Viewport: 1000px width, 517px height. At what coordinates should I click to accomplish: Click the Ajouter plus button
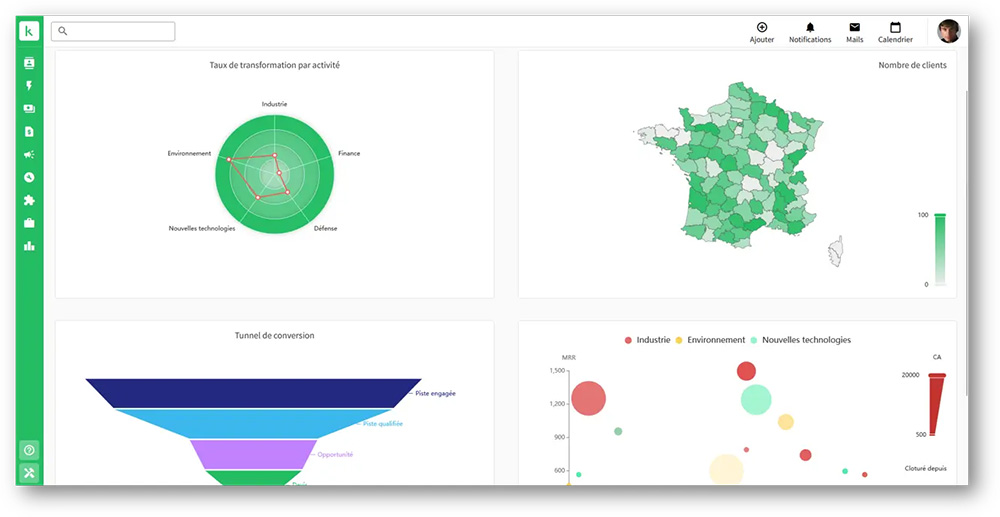[761, 33]
